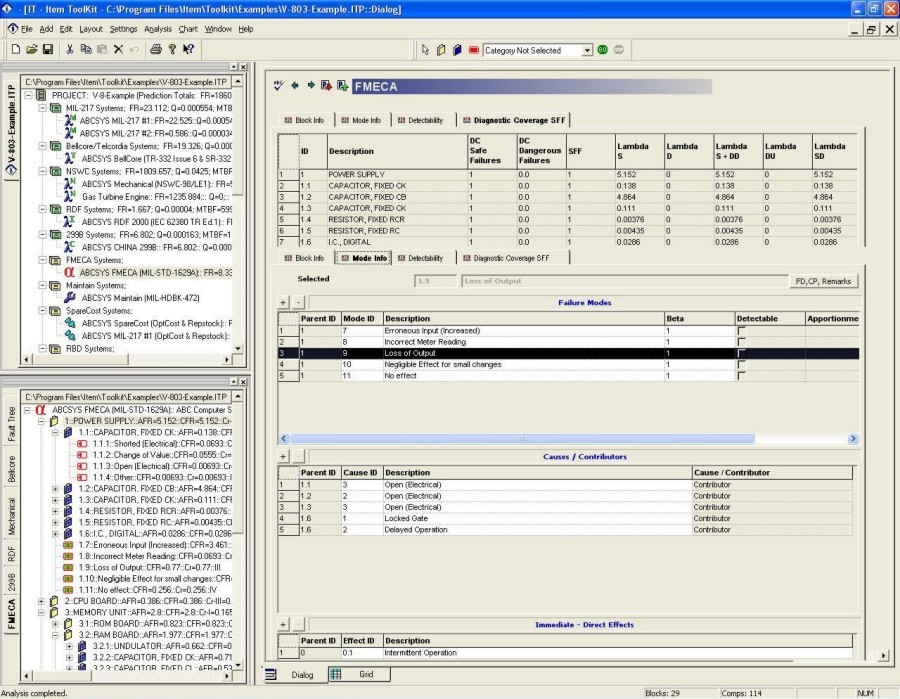Toggle Detectable checkbox for No effect row
Viewport: 900px width, 699px height.
(742, 376)
